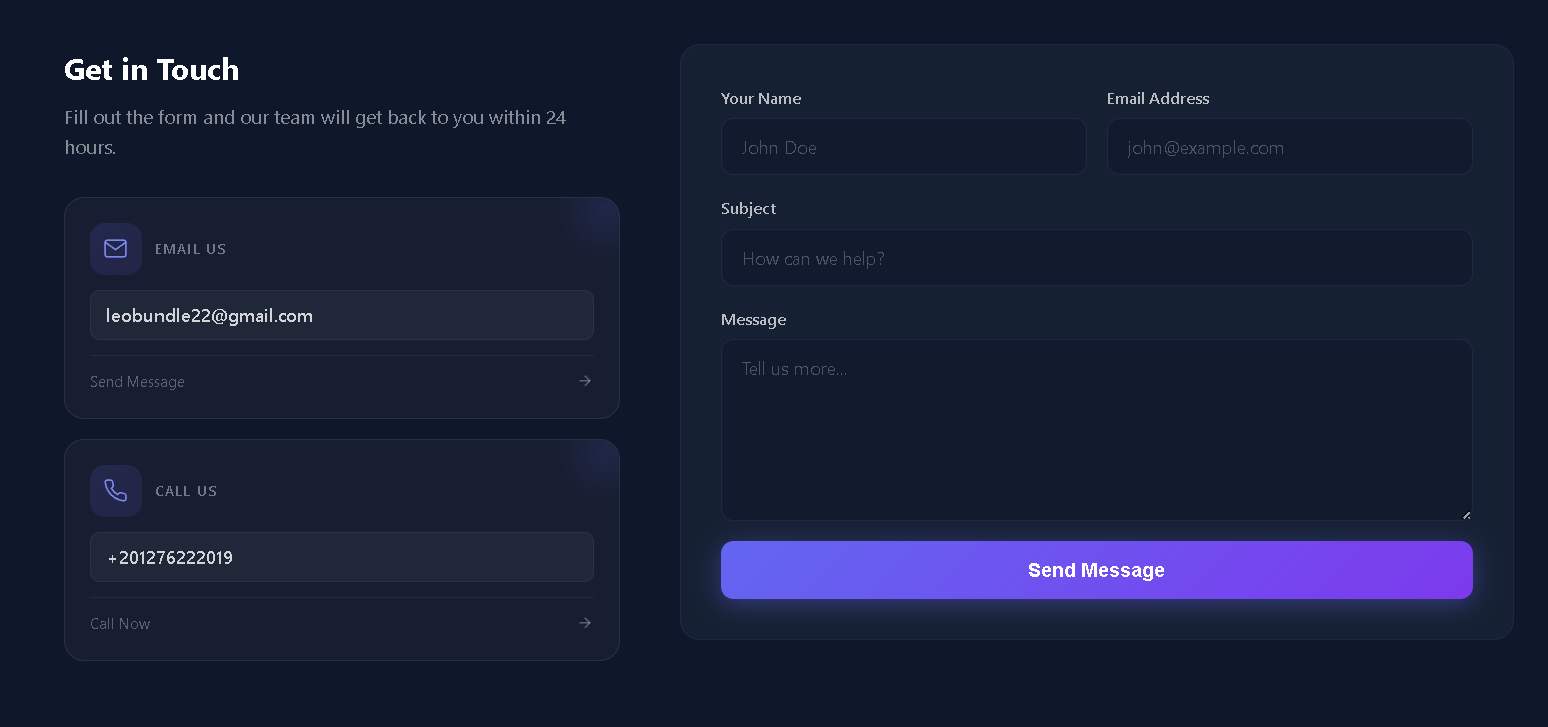1548x727 pixels.
Task: Open the Send Message link under email
Action: pos(137,382)
